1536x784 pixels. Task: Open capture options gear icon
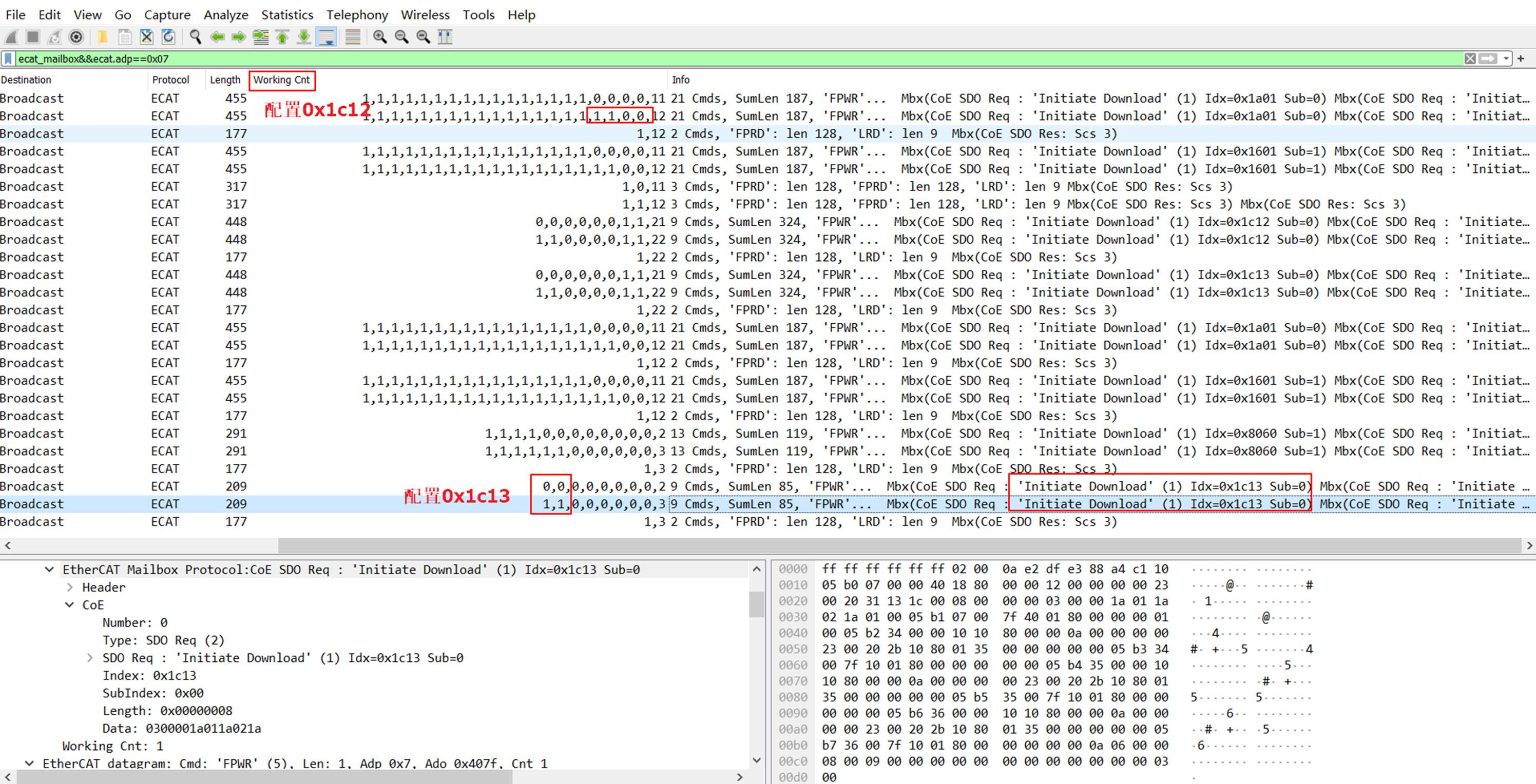click(76, 37)
